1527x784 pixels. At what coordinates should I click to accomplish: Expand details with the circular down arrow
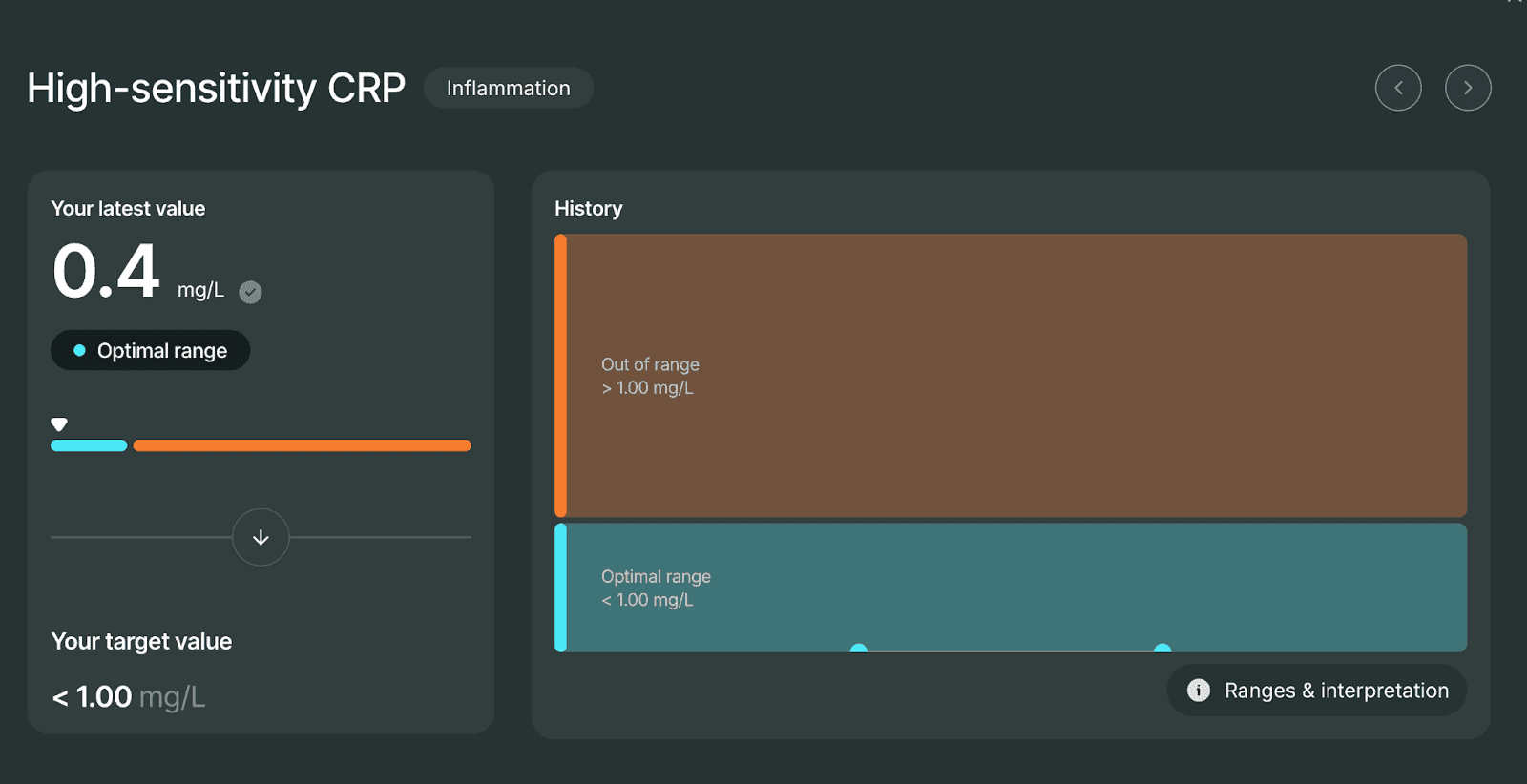click(261, 538)
